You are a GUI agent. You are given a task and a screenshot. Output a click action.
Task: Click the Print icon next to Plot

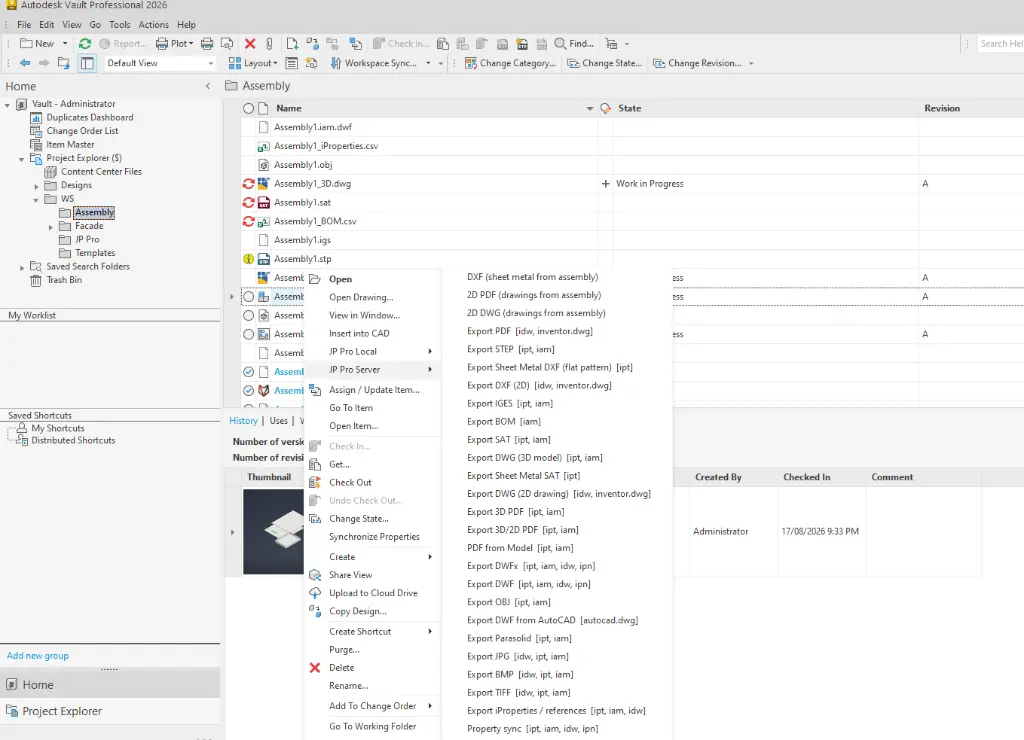click(x=207, y=44)
